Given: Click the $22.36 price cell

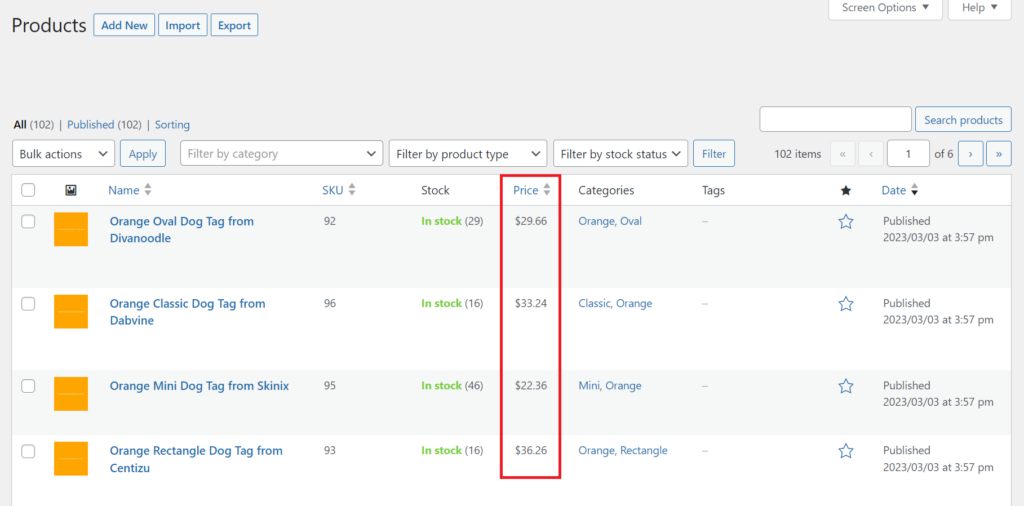Looking at the screenshot, I should pyautogui.click(x=531, y=386).
